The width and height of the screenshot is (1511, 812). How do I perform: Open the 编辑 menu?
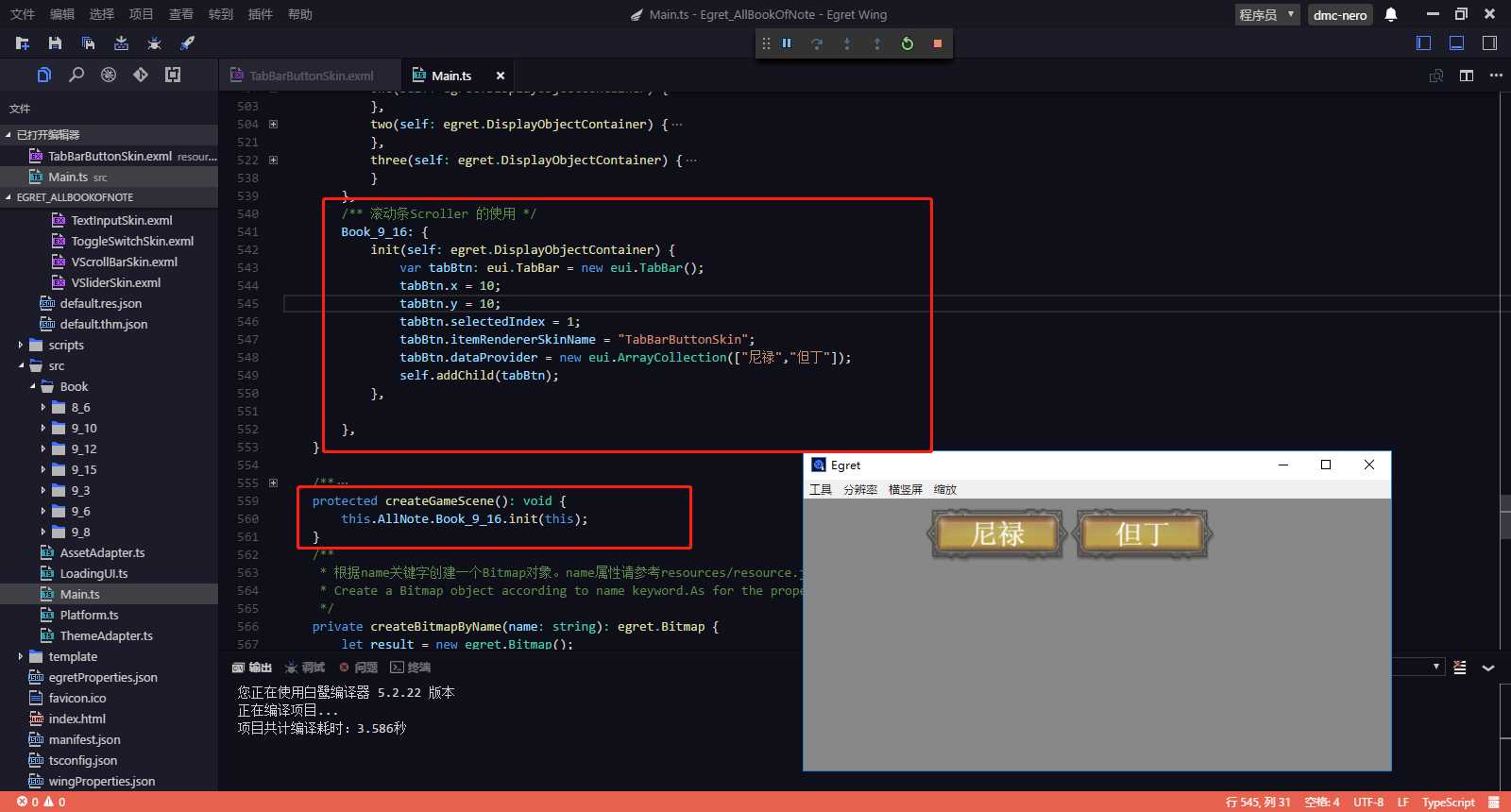coord(62,14)
